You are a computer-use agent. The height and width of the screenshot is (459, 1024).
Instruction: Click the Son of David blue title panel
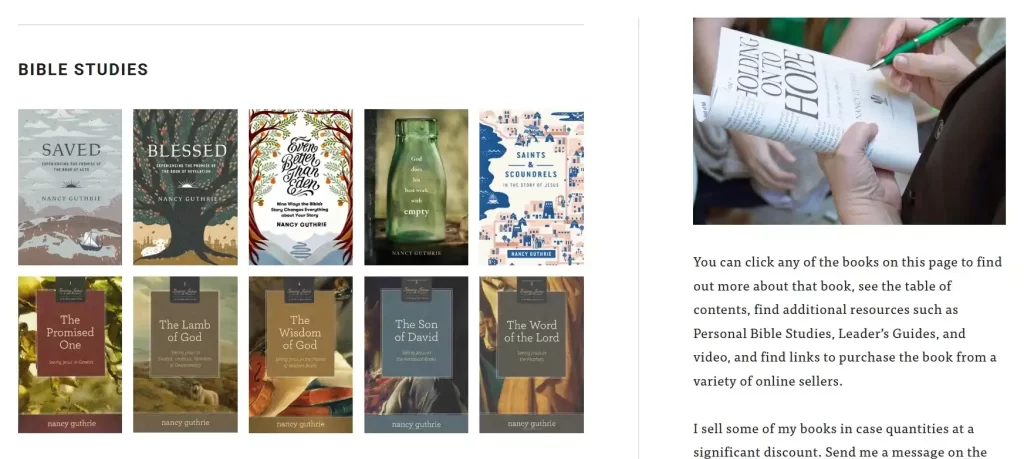pos(417,333)
